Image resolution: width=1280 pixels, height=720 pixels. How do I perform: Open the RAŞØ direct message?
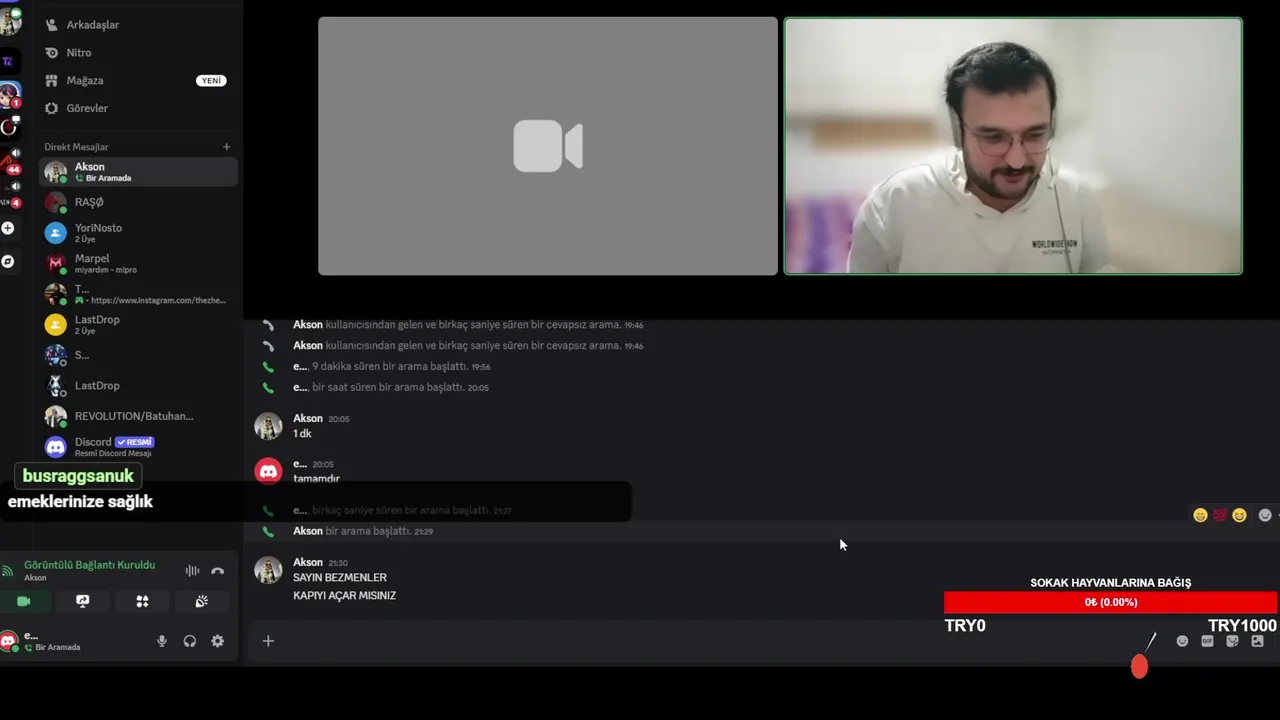(x=138, y=202)
